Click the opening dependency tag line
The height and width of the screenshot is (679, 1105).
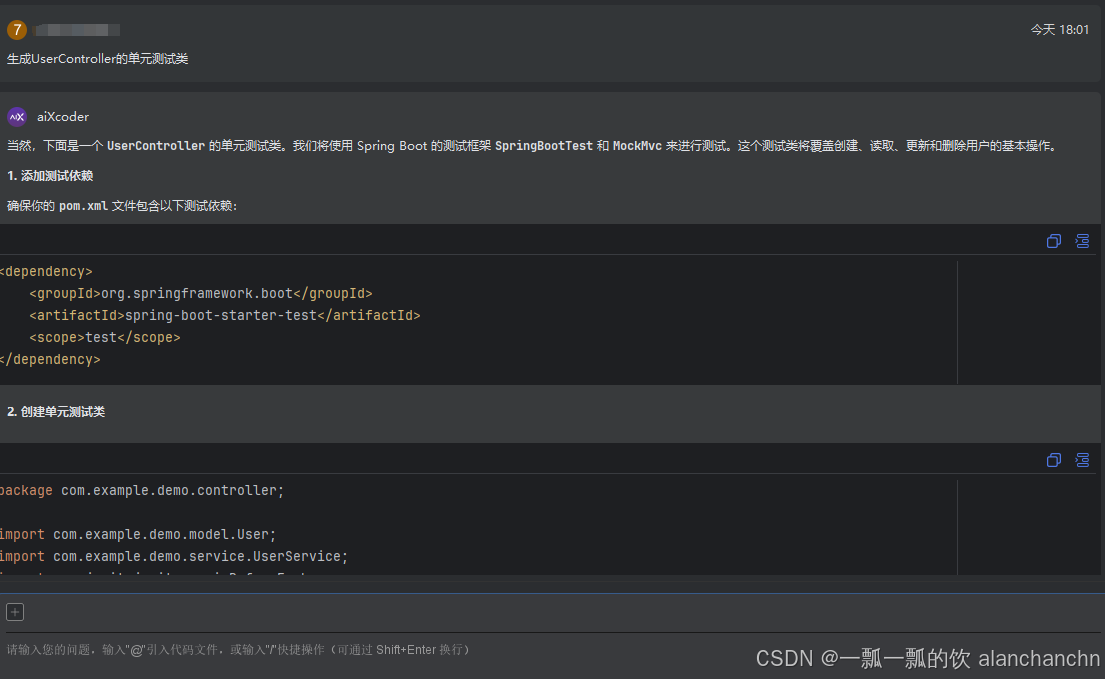tap(47, 272)
